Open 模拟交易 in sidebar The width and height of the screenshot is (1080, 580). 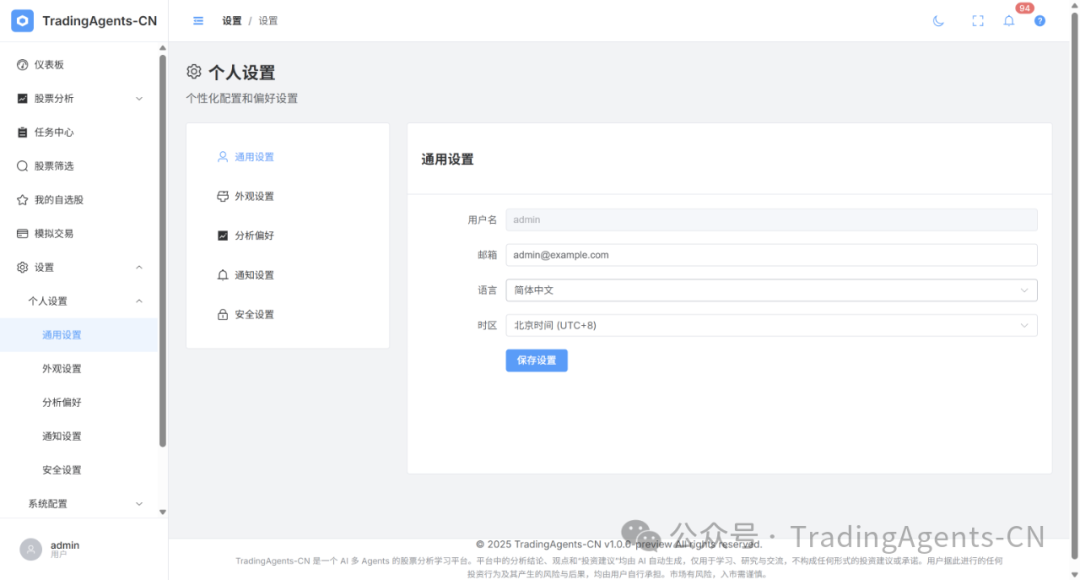53,234
